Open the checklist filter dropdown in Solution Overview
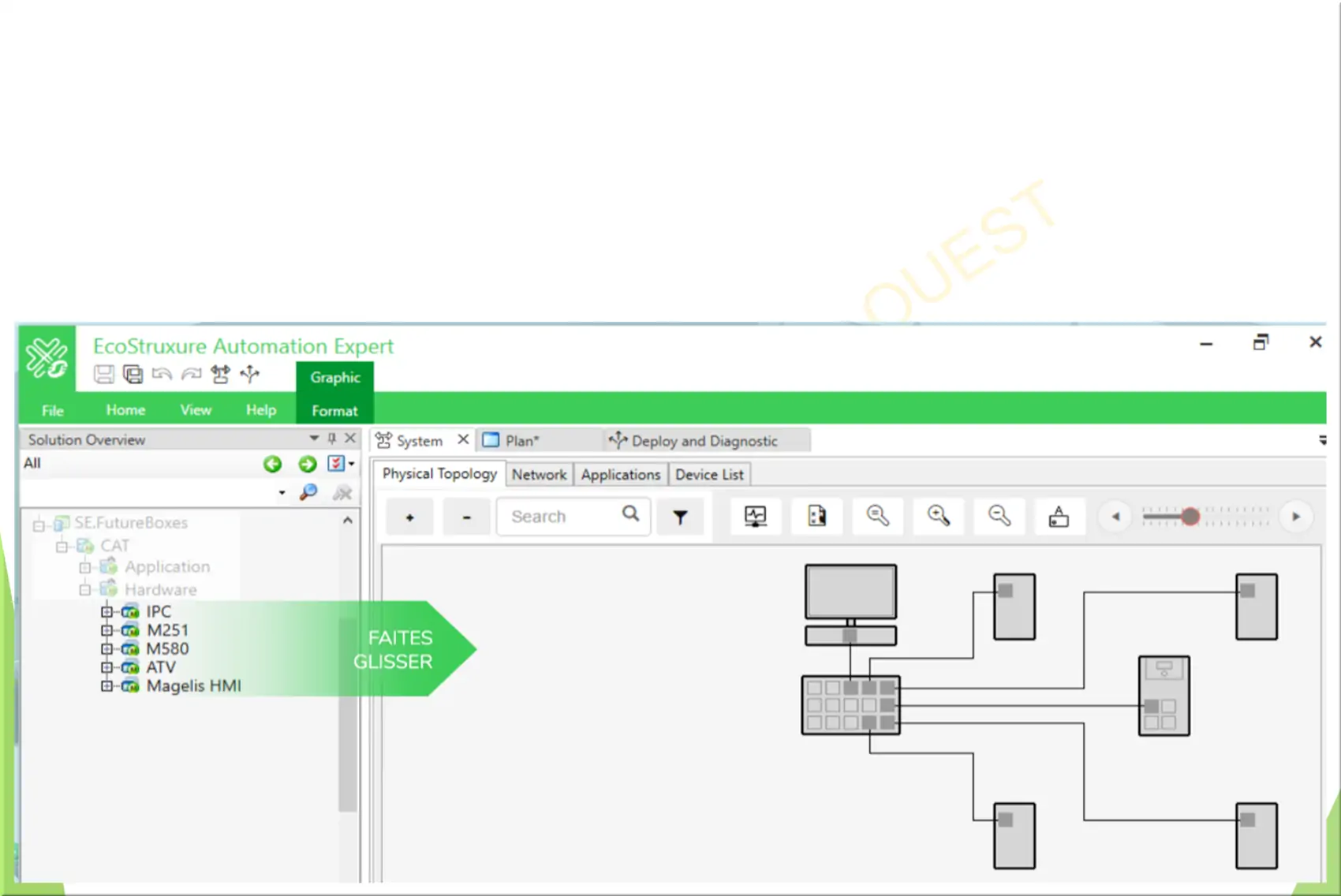Image resolution: width=1341 pixels, height=896 pixels. click(341, 463)
